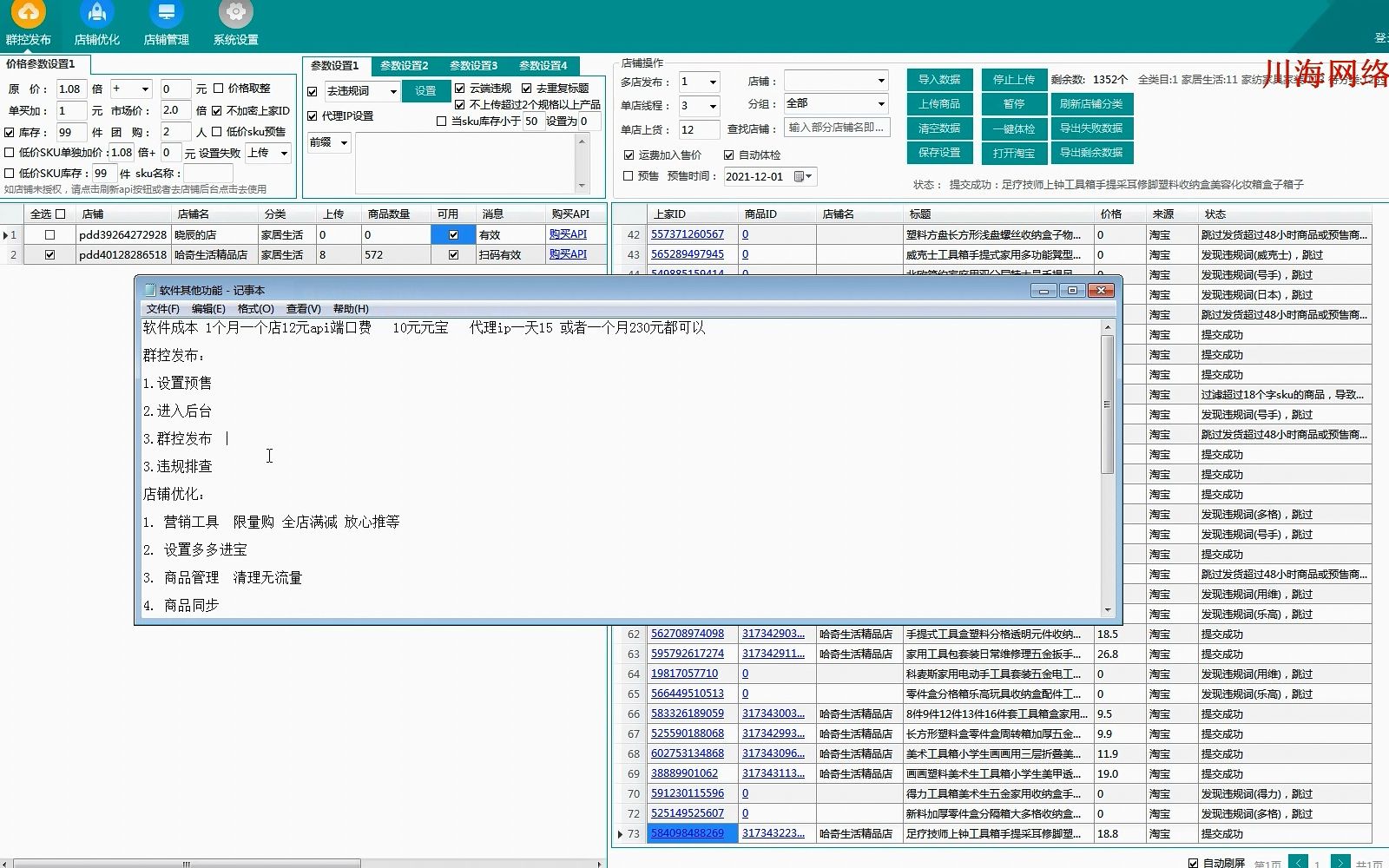
Task: Switch to 参数设置4 tab
Action: [543, 66]
